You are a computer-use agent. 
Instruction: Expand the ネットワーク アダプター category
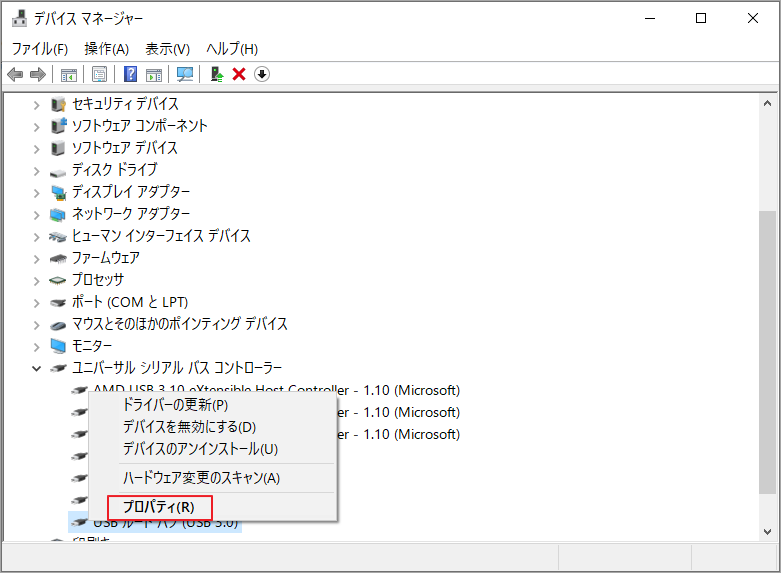coord(37,214)
